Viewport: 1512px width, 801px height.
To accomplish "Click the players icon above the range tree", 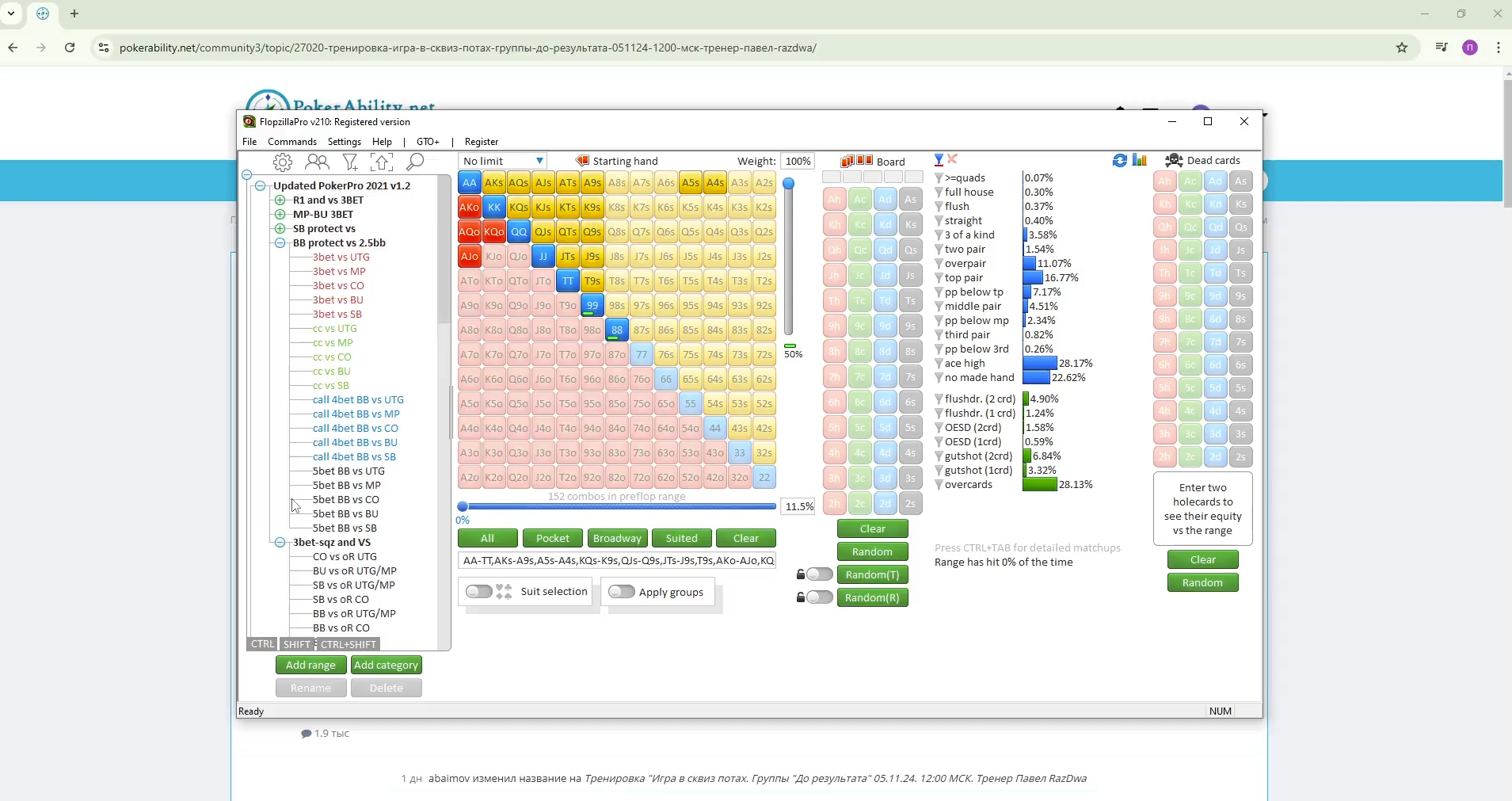I will 317,162.
